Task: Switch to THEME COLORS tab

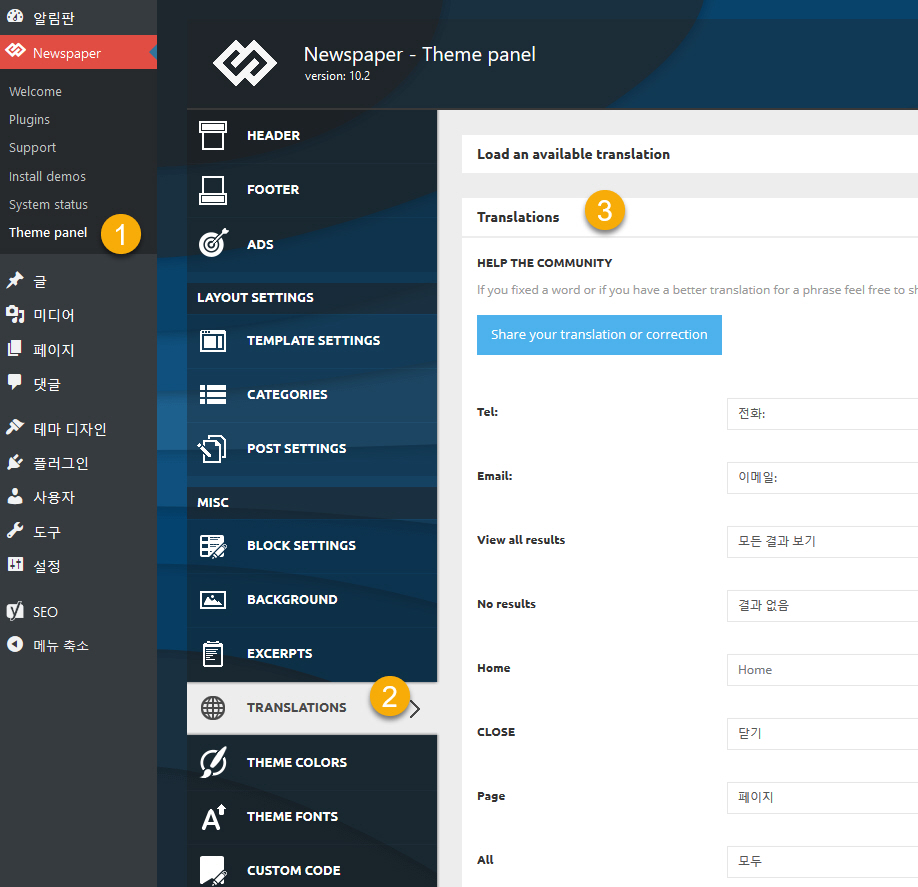Action: (311, 762)
